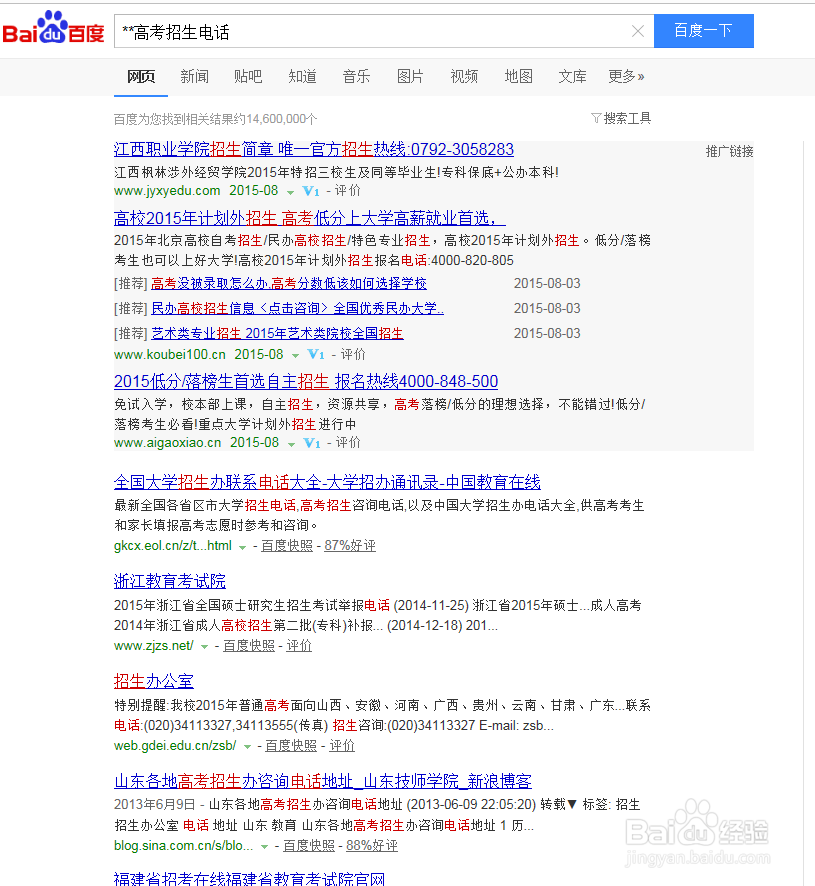Click the 百度一下 search button
The height and width of the screenshot is (886, 815).
click(704, 31)
